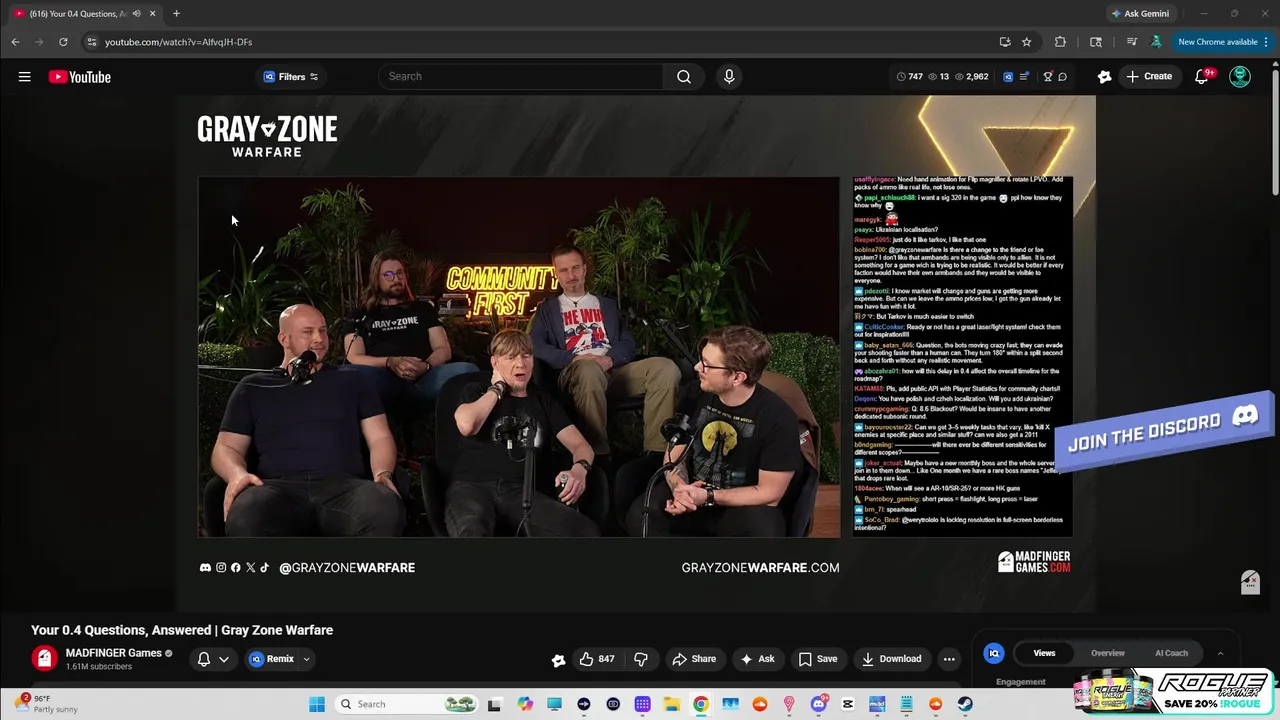Image resolution: width=1280 pixels, height=720 pixels.
Task: Open the vidIQ star icon beside Create
Action: (1104, 76)
